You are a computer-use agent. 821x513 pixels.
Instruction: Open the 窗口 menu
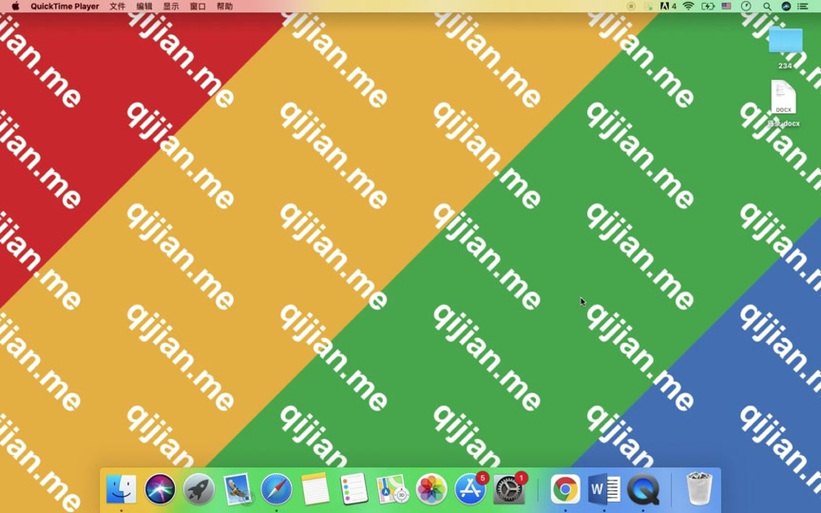pyautogui.click(x=197, y=6)
